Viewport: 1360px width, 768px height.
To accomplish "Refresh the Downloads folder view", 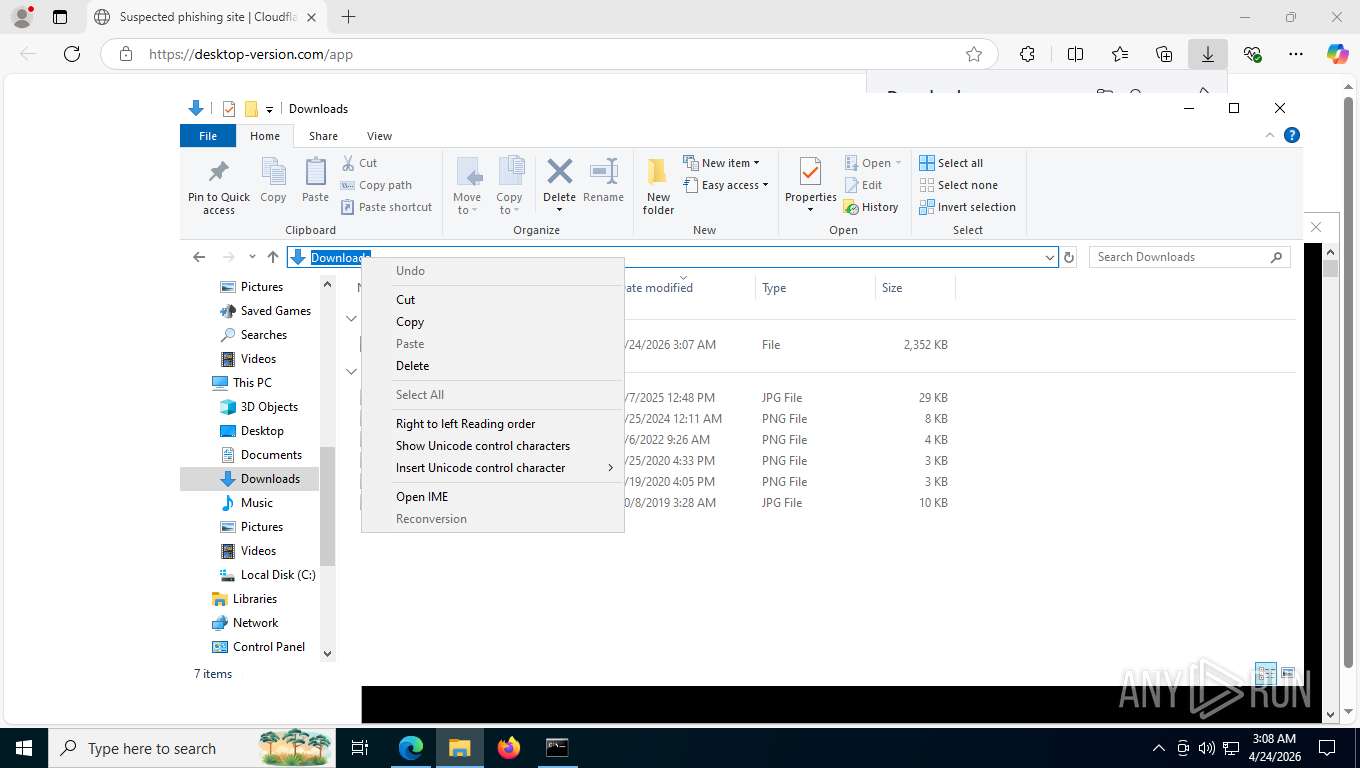I will click(x=1069, y=257).
